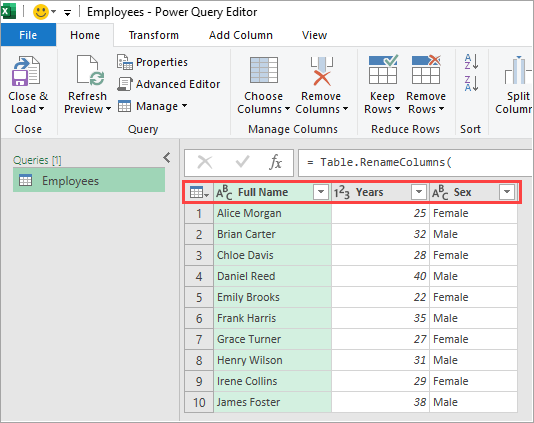Screen dimensions: 534x423
Task: Click the Close & Load icon
Action: click(x=26, y=71)
